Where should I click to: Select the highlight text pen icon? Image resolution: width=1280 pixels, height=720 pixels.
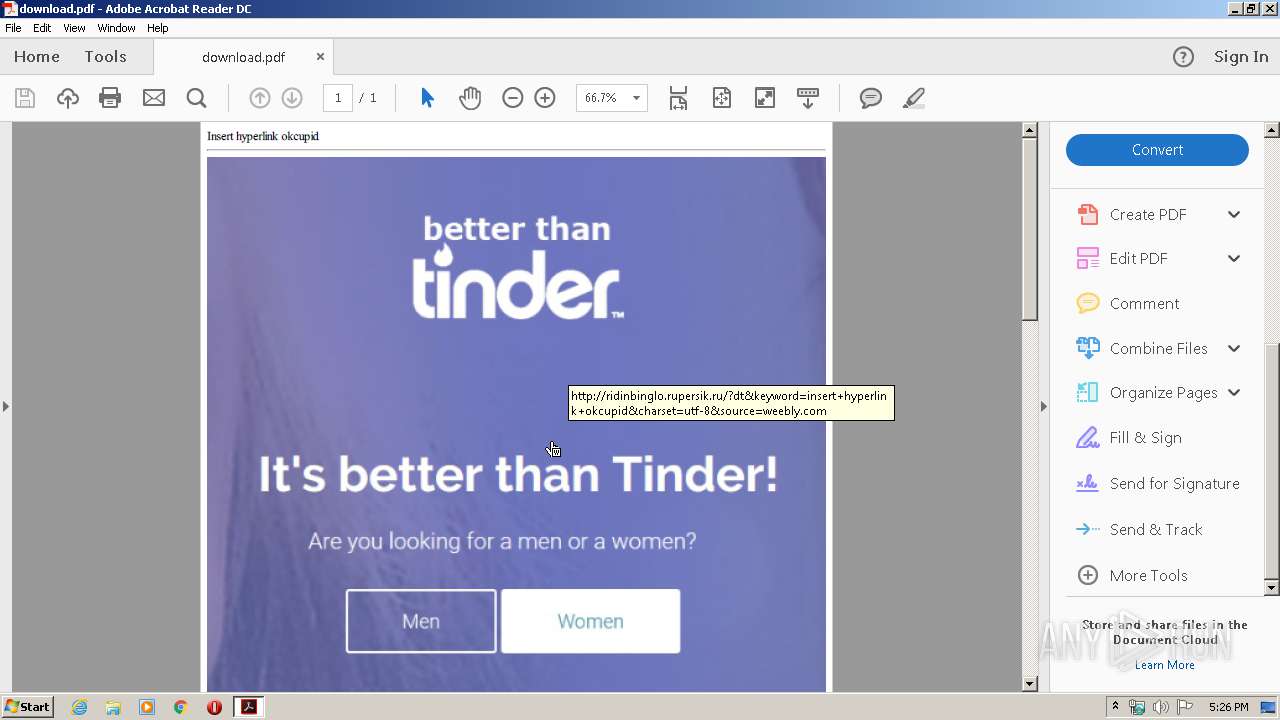(913, 98)
